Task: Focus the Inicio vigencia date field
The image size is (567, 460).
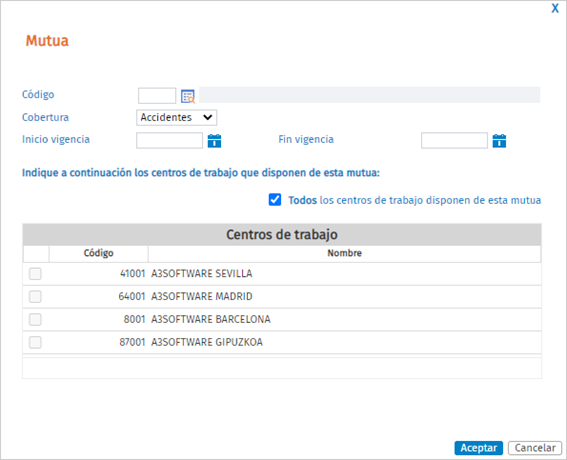Action: pos(169,140)
